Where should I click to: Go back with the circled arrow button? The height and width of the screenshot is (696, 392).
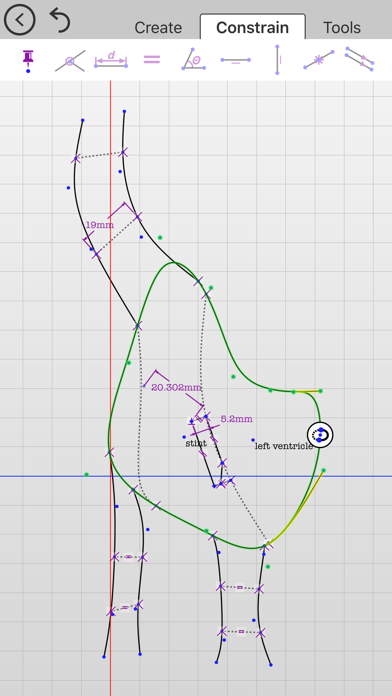[20, 20]
